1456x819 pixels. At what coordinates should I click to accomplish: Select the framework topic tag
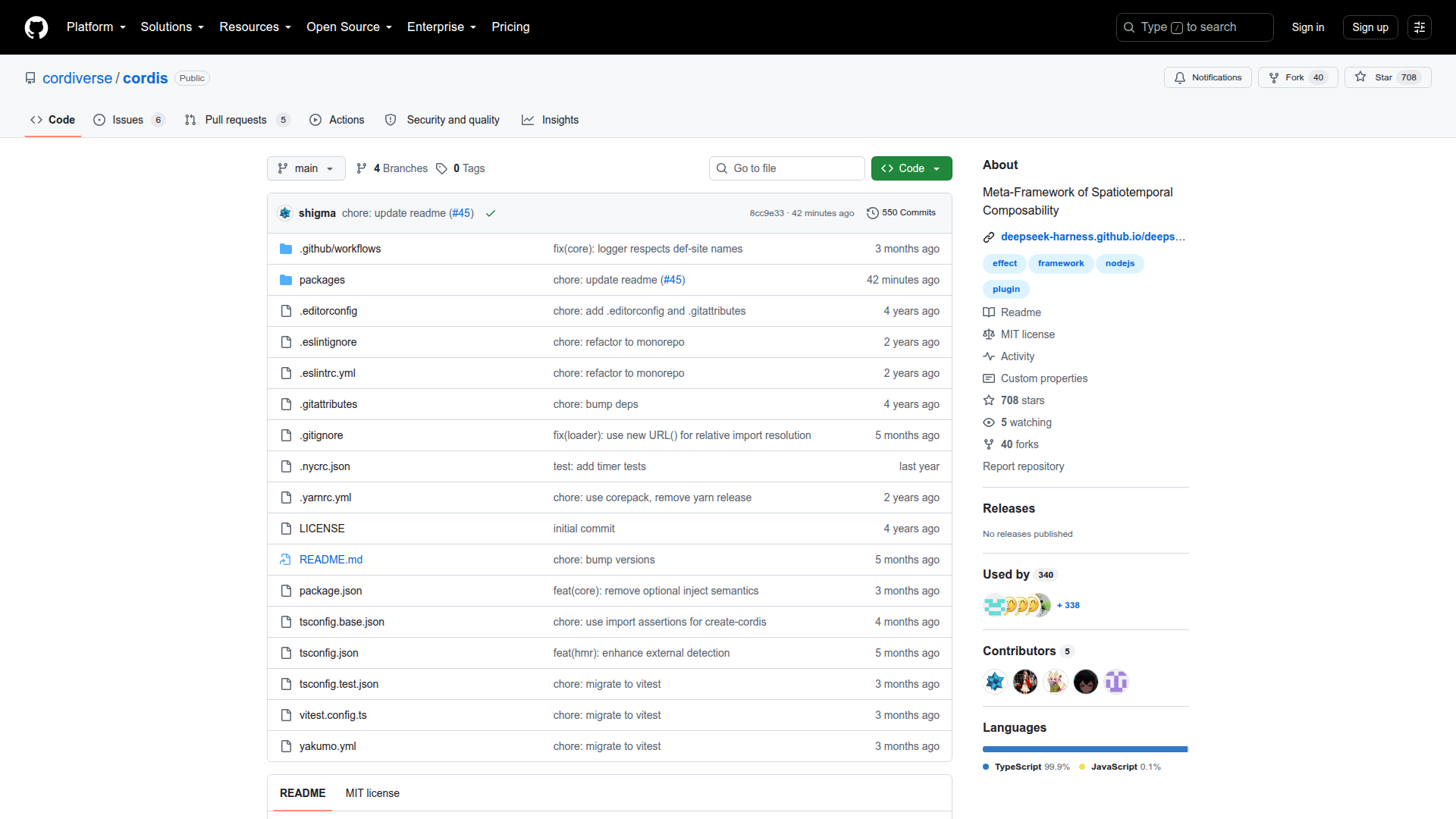pos(1060,263)
